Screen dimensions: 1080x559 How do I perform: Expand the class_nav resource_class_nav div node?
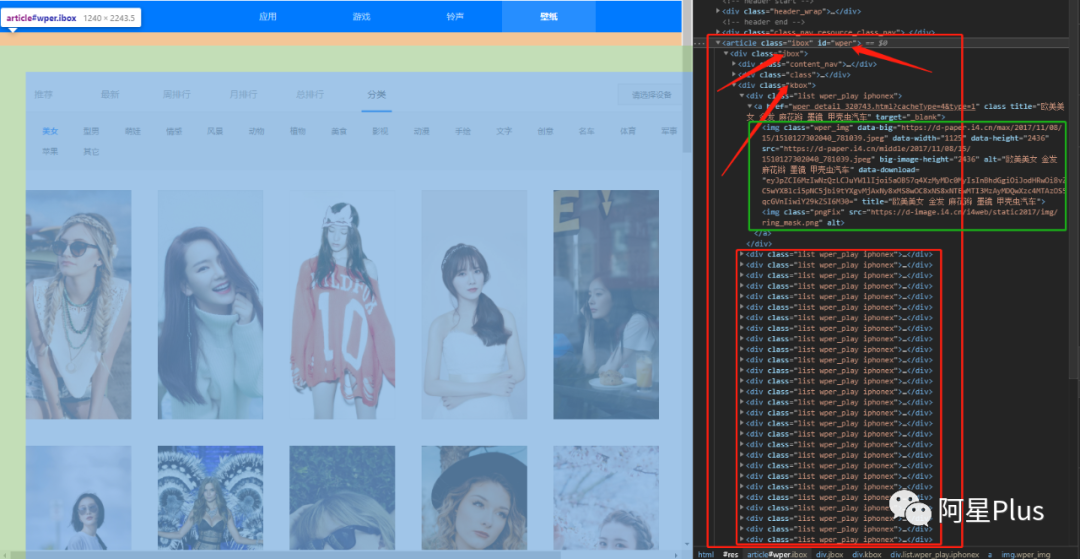[x=719, y=32]
